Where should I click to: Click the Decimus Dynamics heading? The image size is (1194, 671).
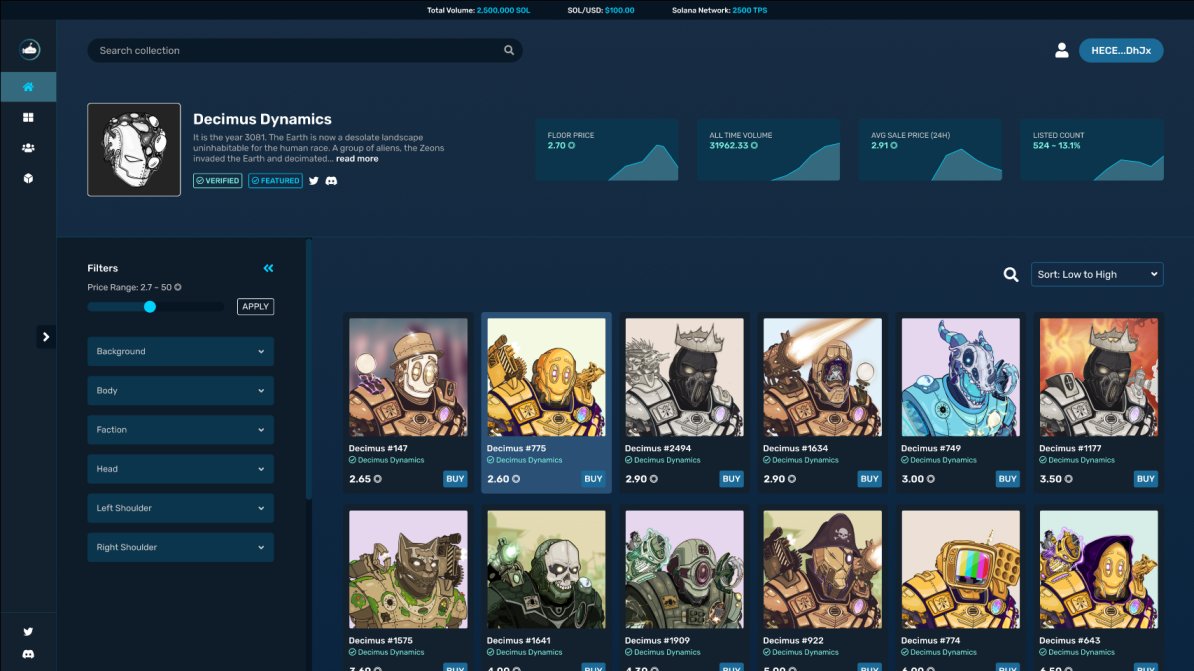(x=262, y=119)
